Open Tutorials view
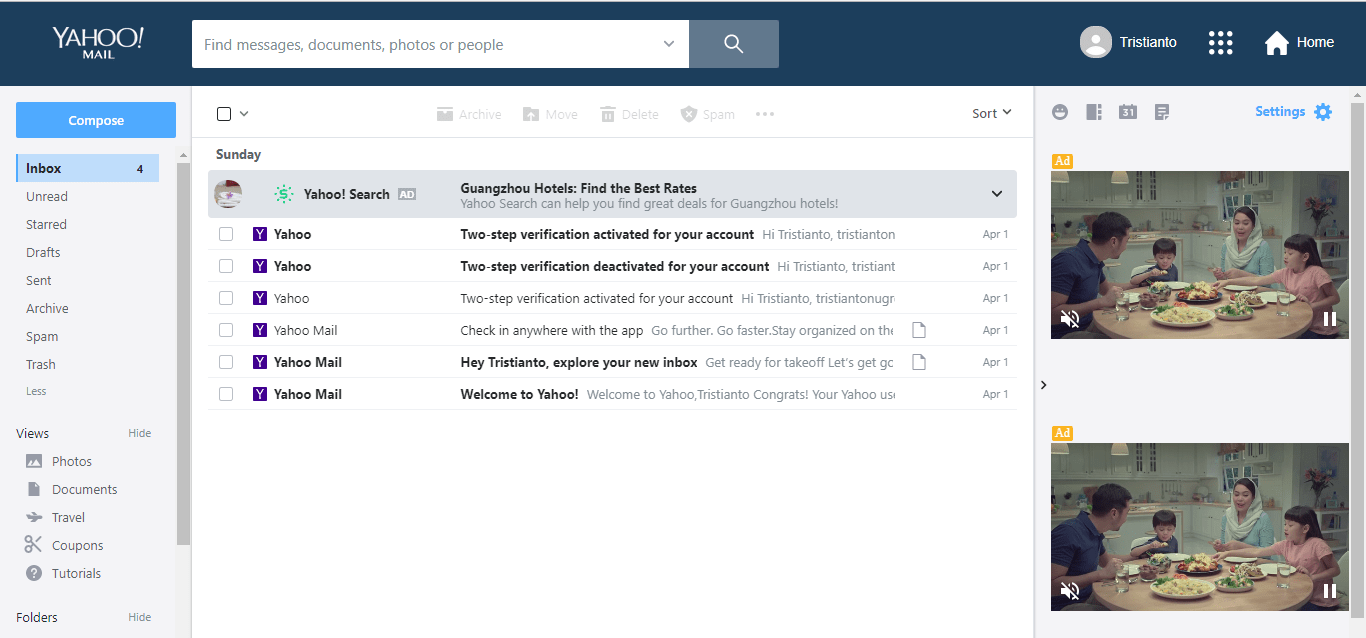 pos(76,573)
